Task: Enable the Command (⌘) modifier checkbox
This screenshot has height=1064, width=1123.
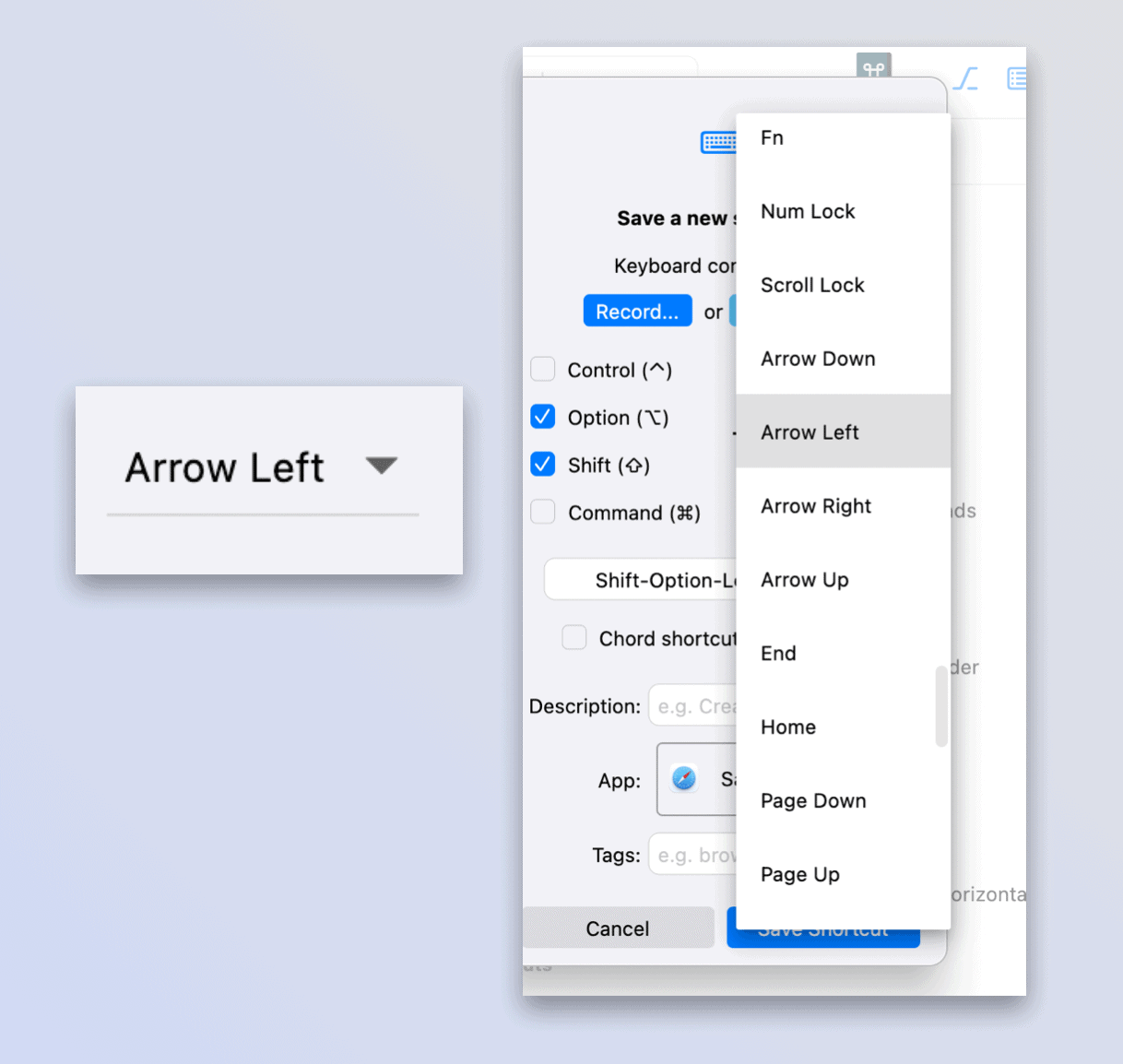Action: click(542, 513)
